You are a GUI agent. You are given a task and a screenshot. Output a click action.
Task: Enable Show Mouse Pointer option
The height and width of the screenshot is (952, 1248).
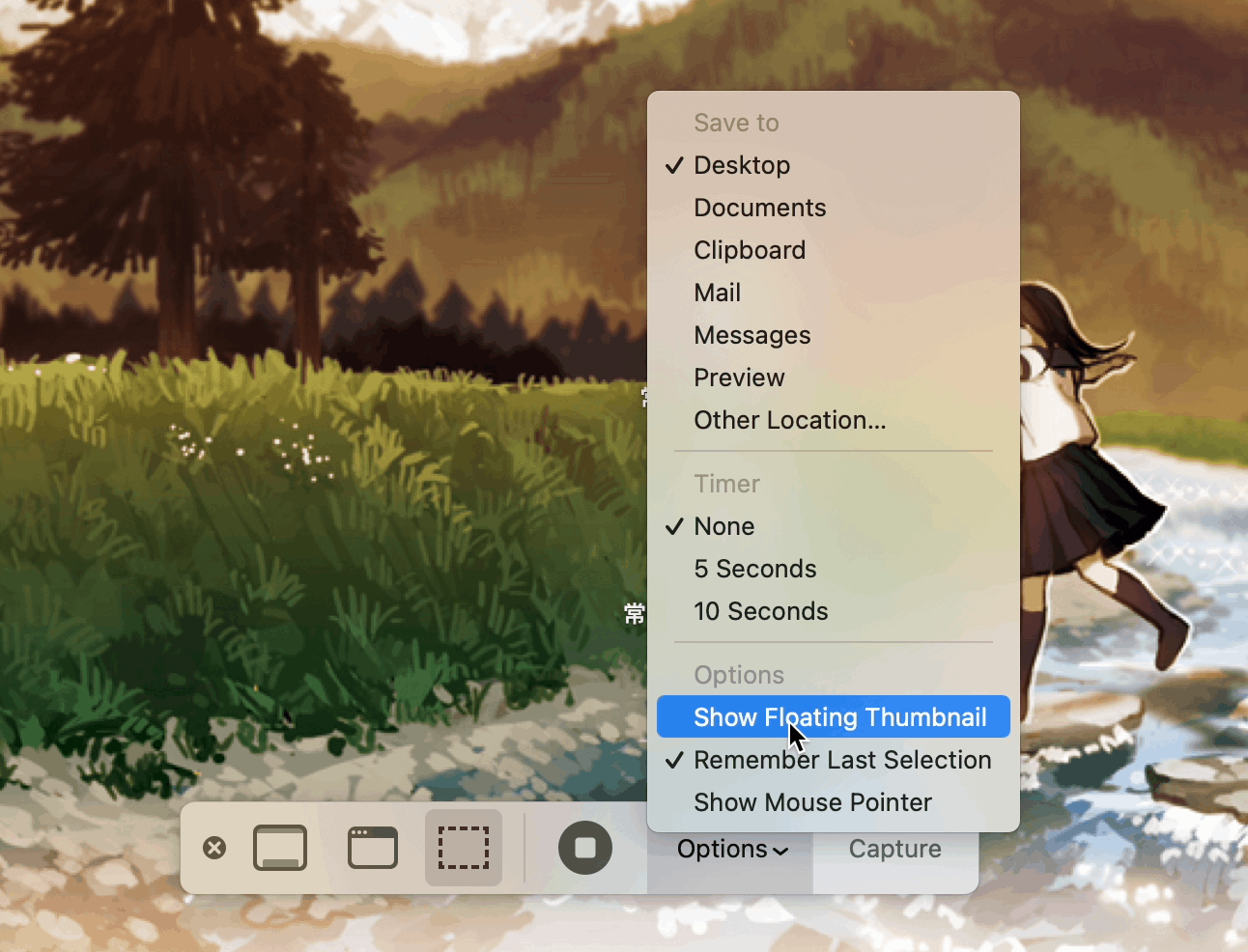click(x=834, y=802)
